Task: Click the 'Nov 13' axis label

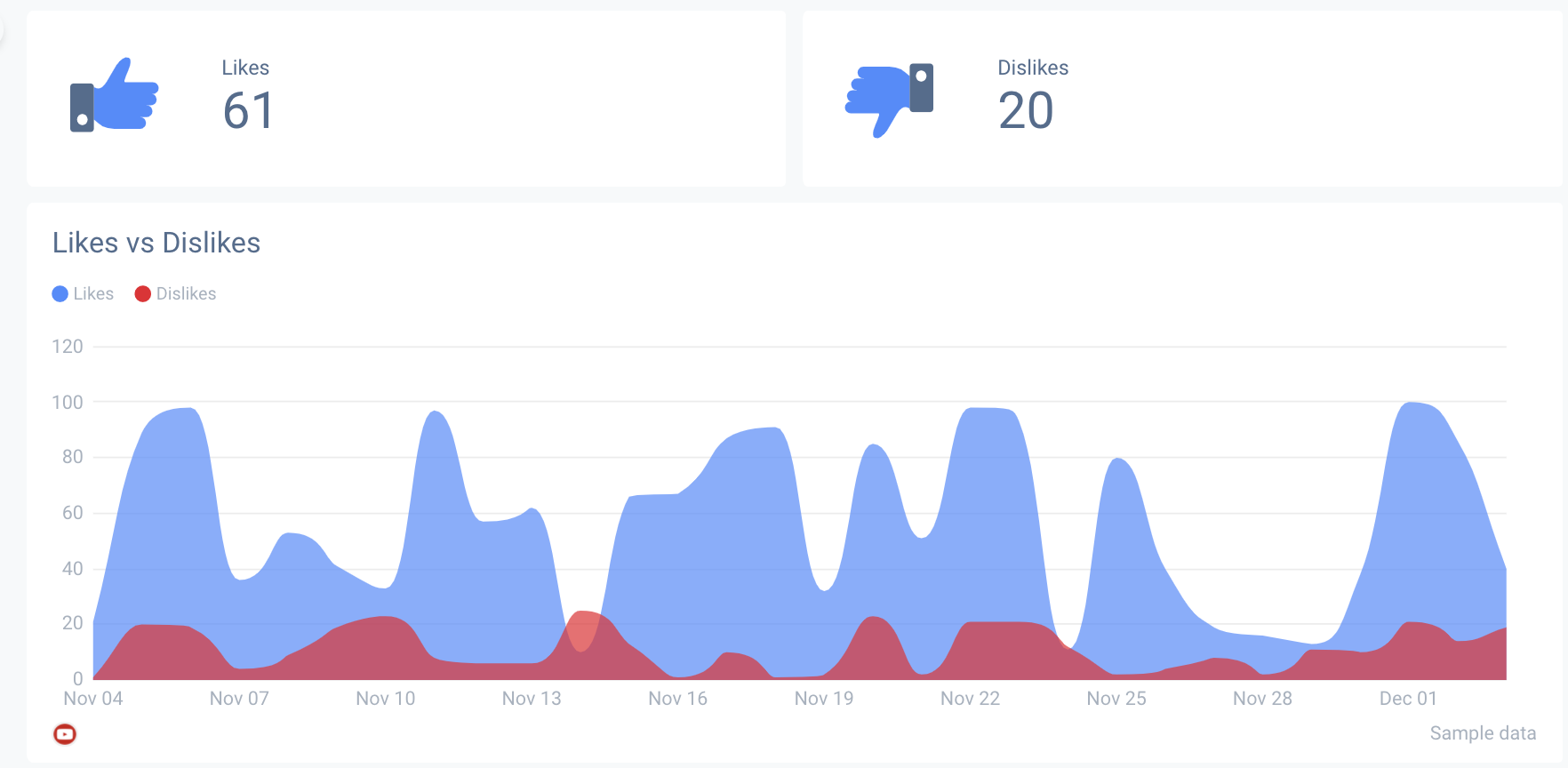Action: (x=532, y=699)
